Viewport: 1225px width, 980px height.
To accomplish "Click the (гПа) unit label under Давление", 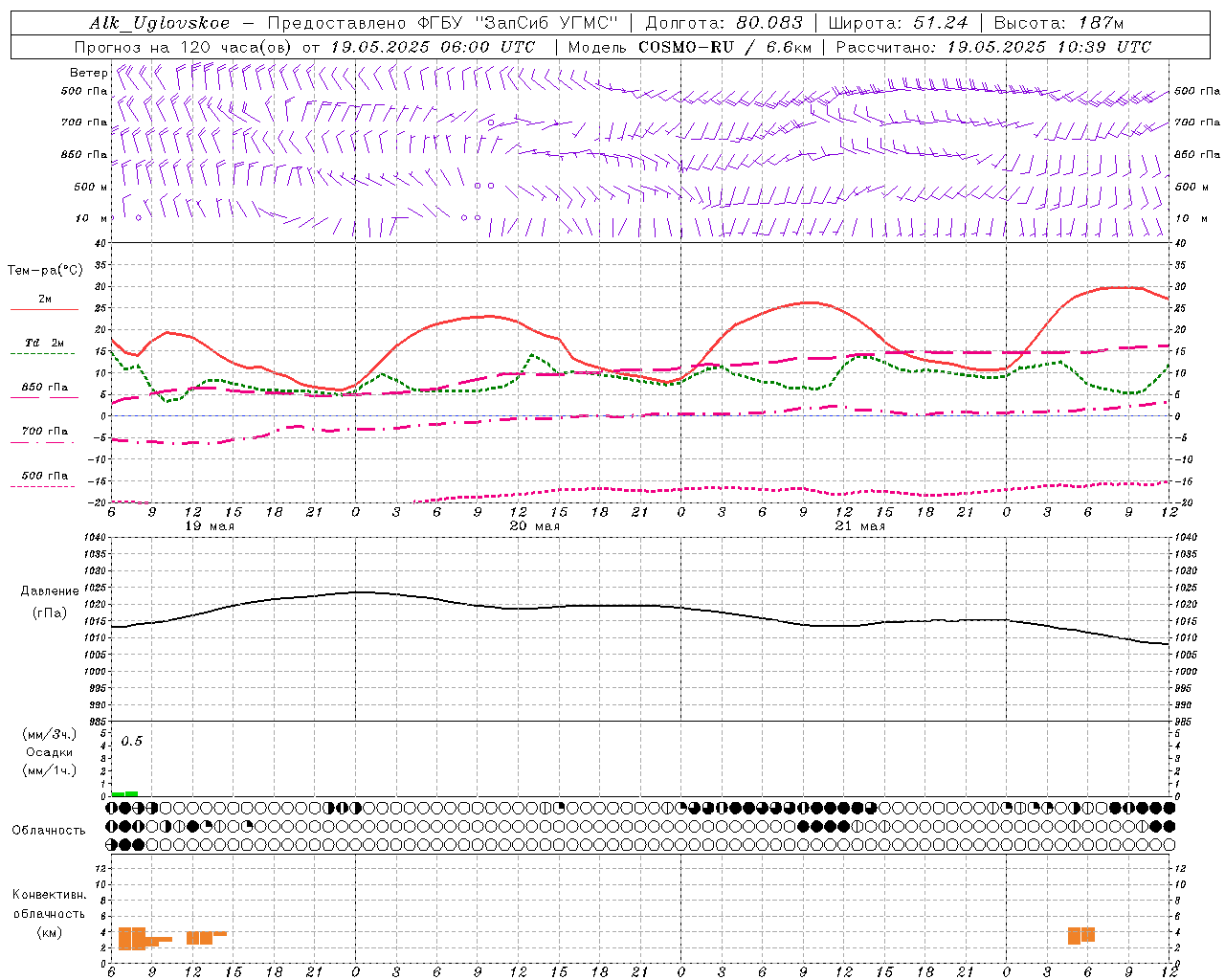I will [48, 613].
